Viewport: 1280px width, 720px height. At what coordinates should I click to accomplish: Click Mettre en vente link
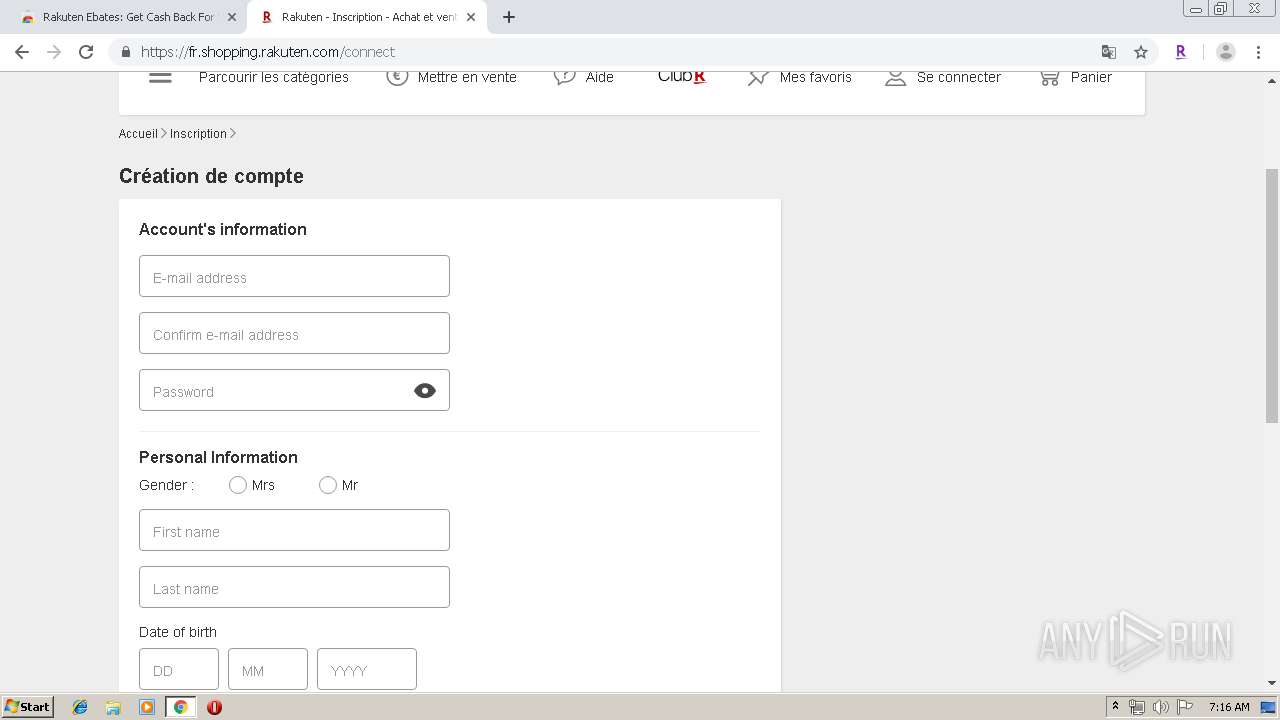(467, 77)
